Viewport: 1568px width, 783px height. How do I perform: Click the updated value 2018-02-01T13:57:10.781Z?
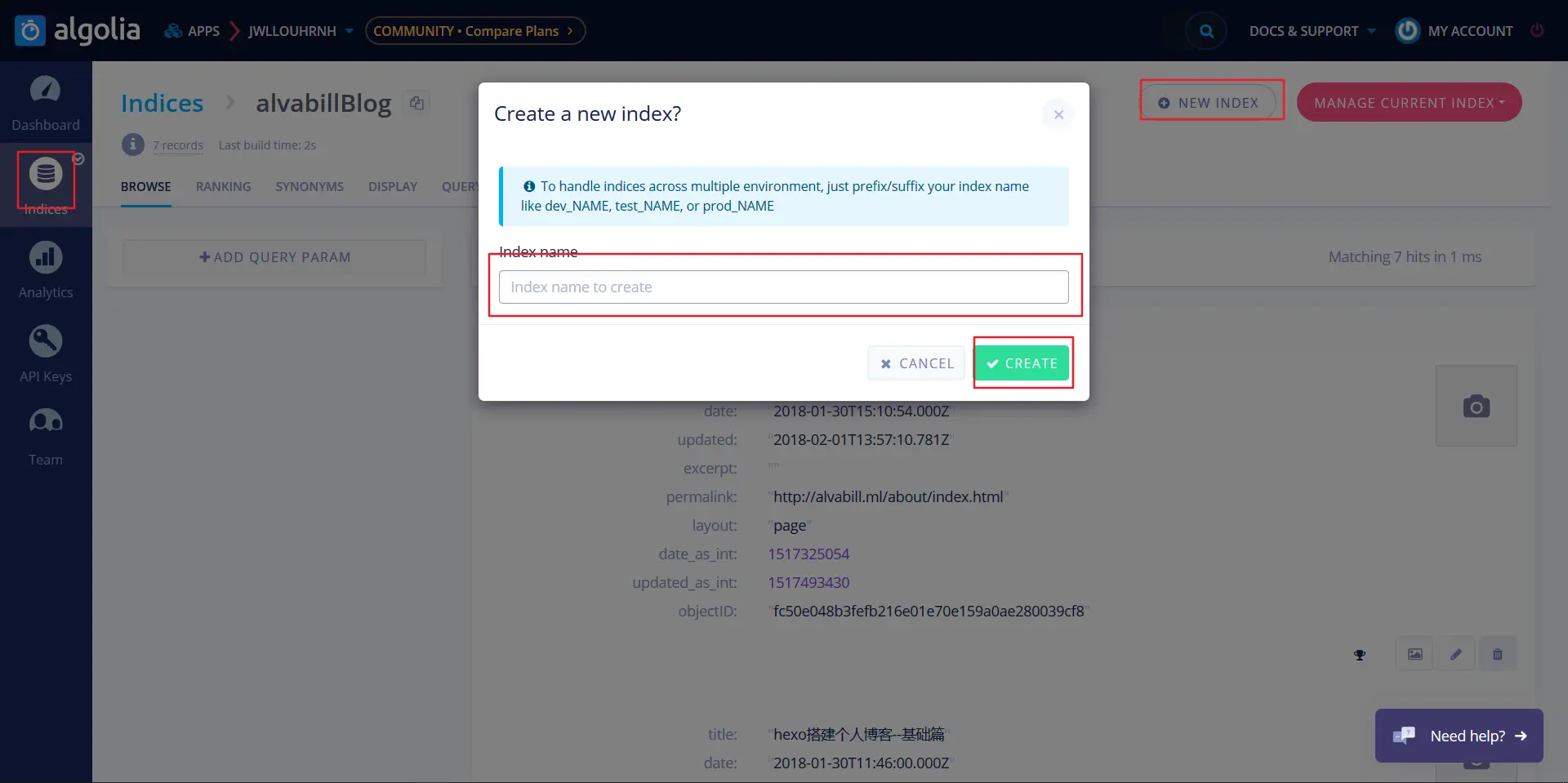coord(861,440)
